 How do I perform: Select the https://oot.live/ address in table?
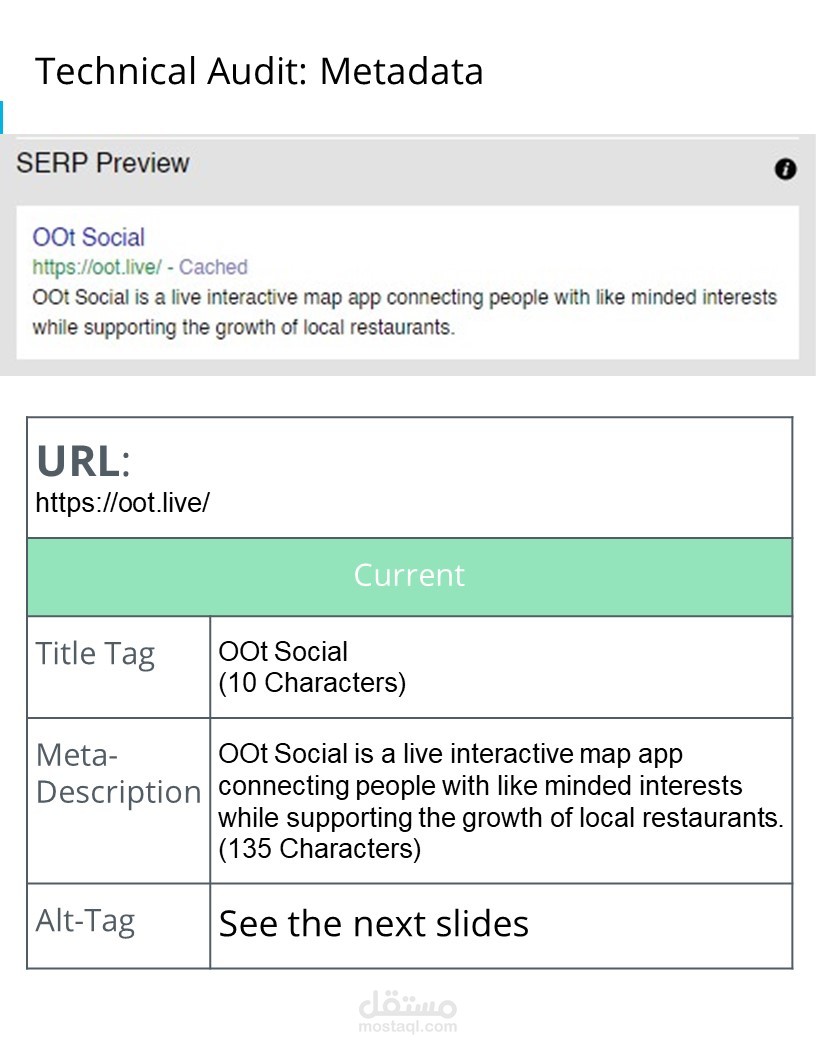pyautogui.click(x=123, y=502)
